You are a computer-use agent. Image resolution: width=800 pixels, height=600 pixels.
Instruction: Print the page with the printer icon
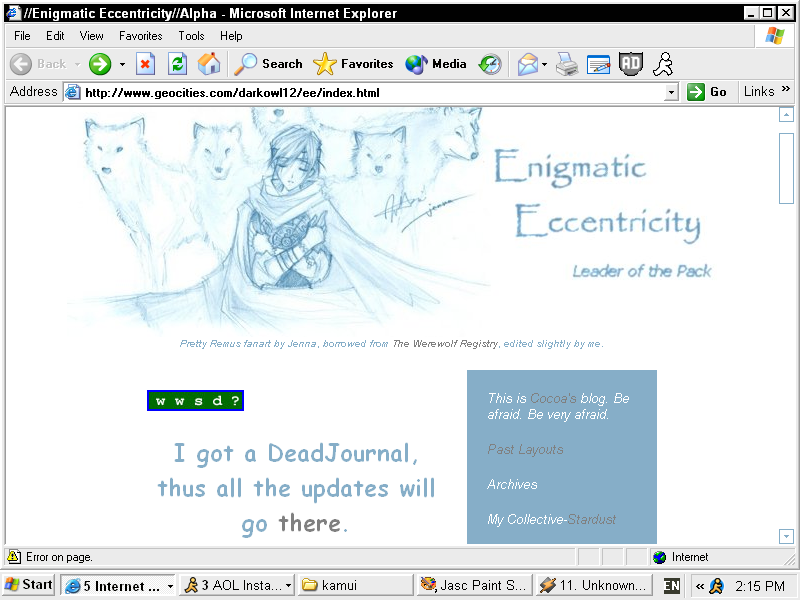(x=566, y=64)
